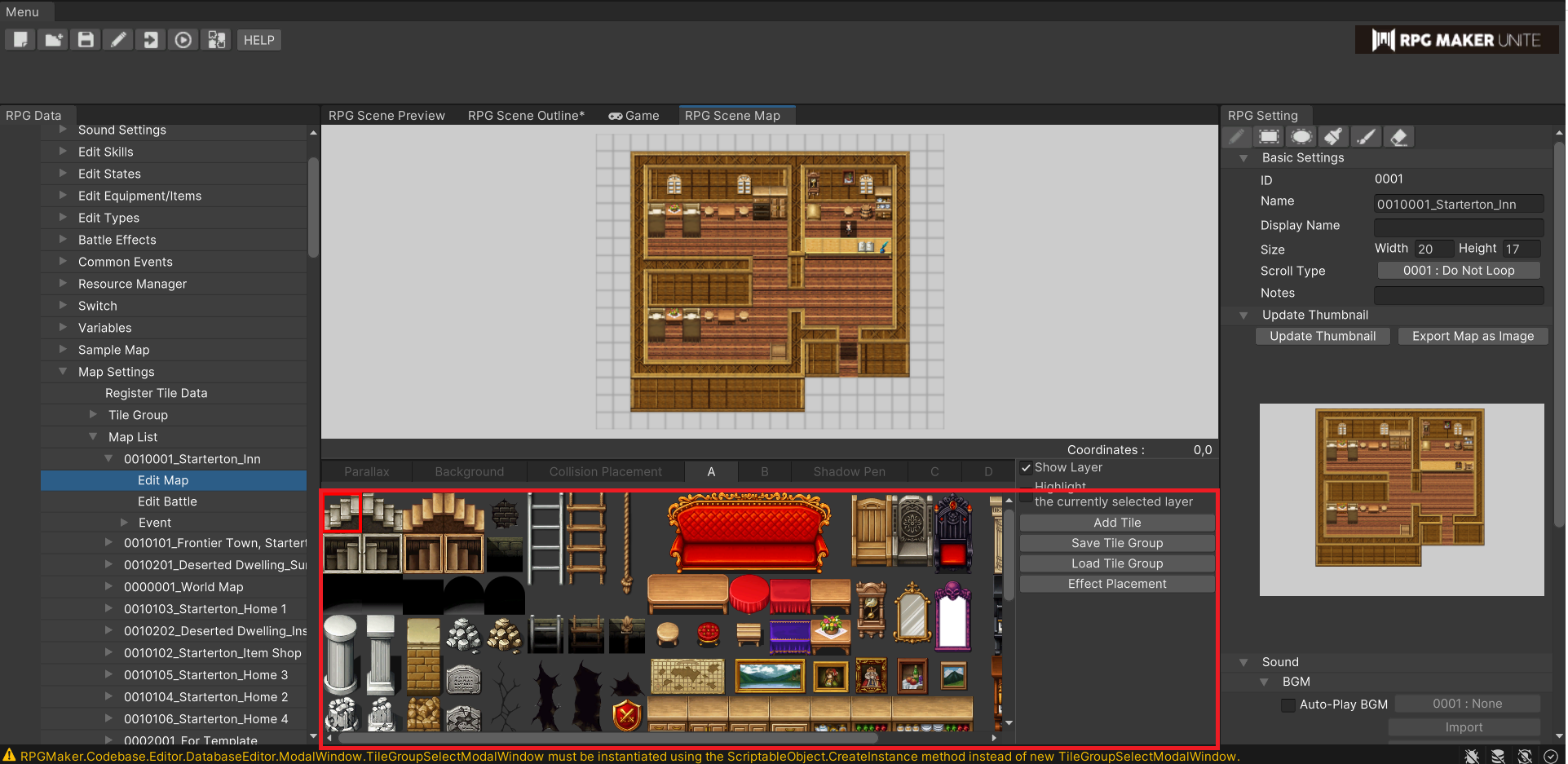Select the flood fill paint tool

pos(1334,137)
